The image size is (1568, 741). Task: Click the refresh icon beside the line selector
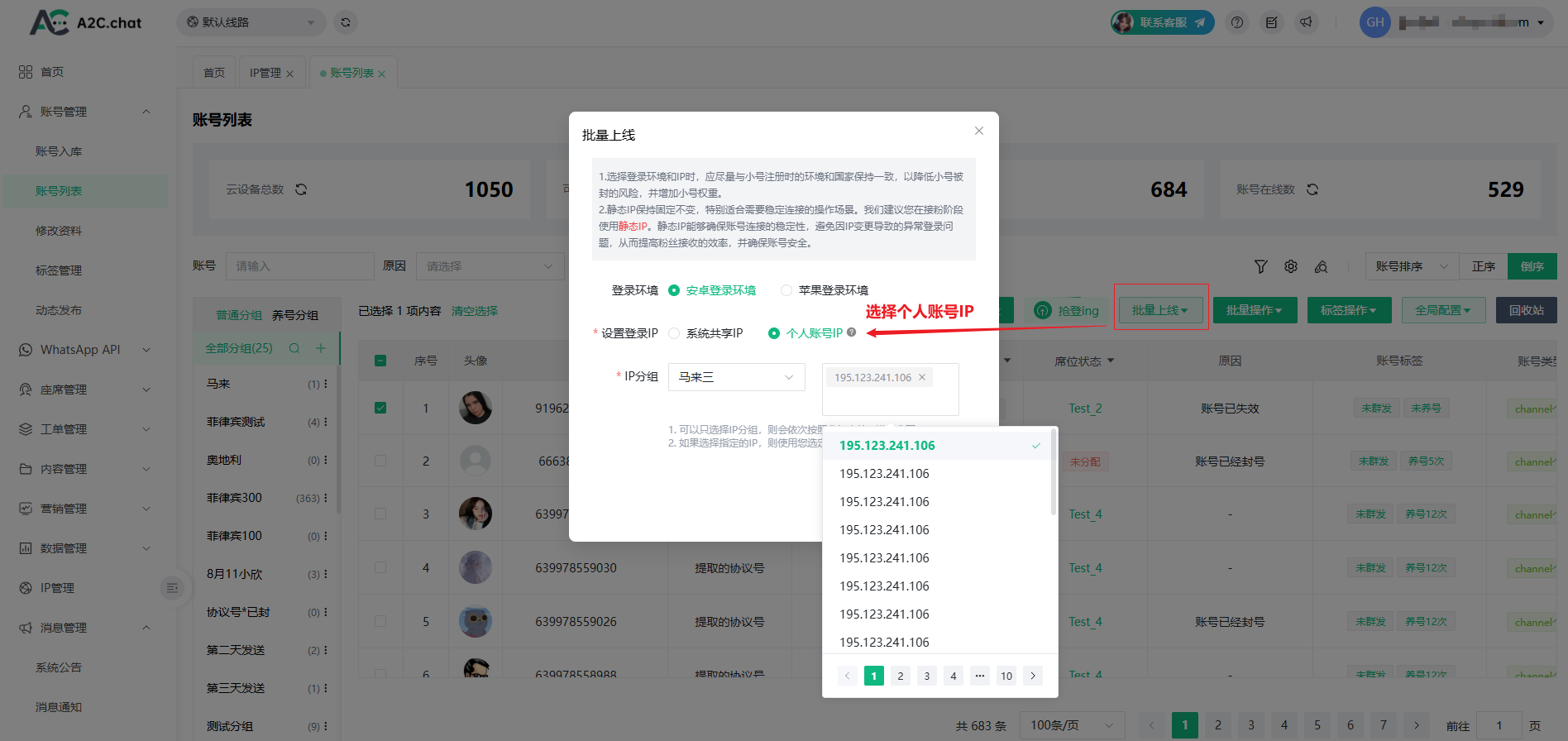coord(346,22)
